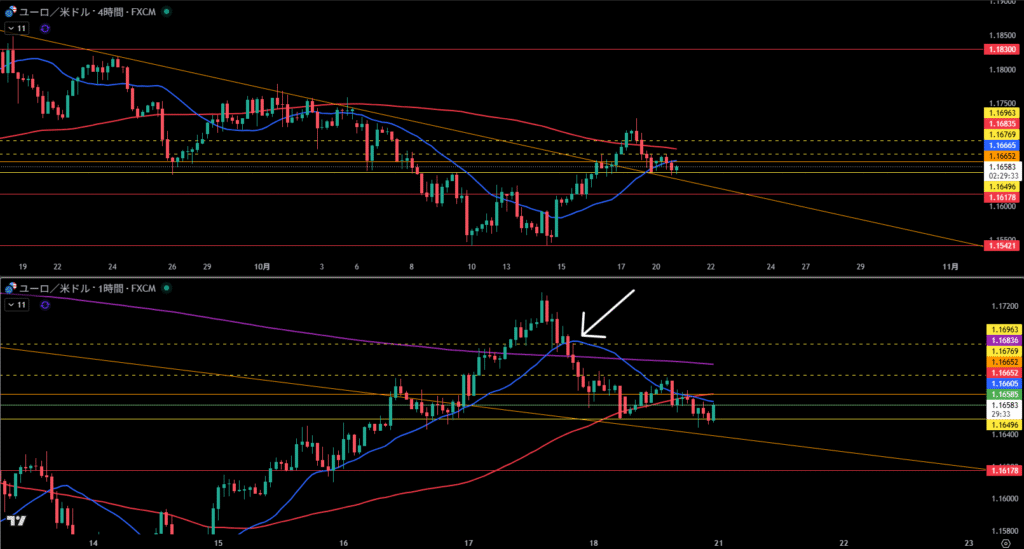
Task: Expand the 11 indicators legend on the 4-hour chart
Action: pyautogui.click(x=17, y=29)
